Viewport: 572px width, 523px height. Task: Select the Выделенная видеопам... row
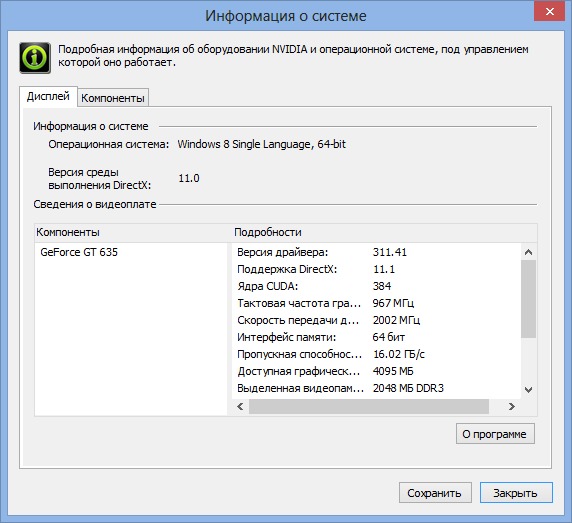[376, 388]
